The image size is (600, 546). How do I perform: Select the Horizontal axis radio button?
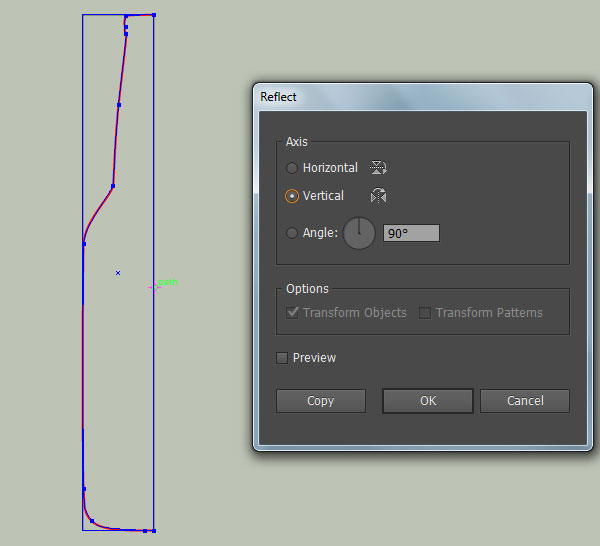(292, 168)
